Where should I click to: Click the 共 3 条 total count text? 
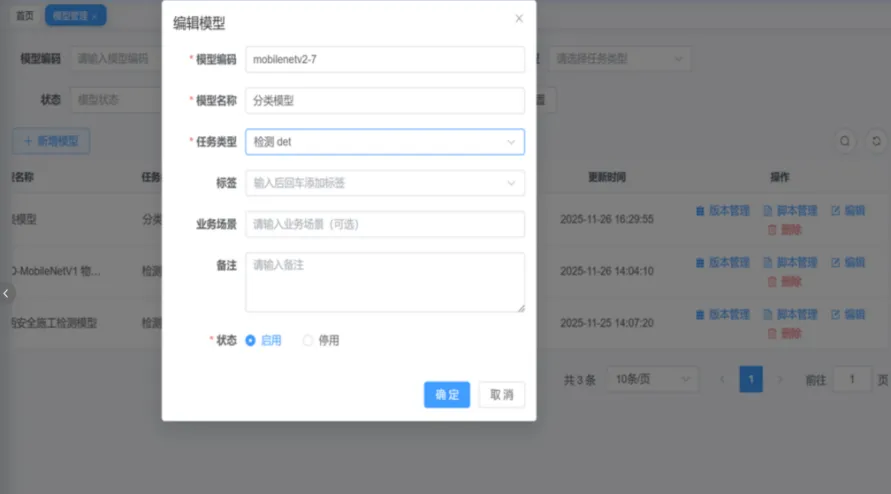(x=580, y=380)
